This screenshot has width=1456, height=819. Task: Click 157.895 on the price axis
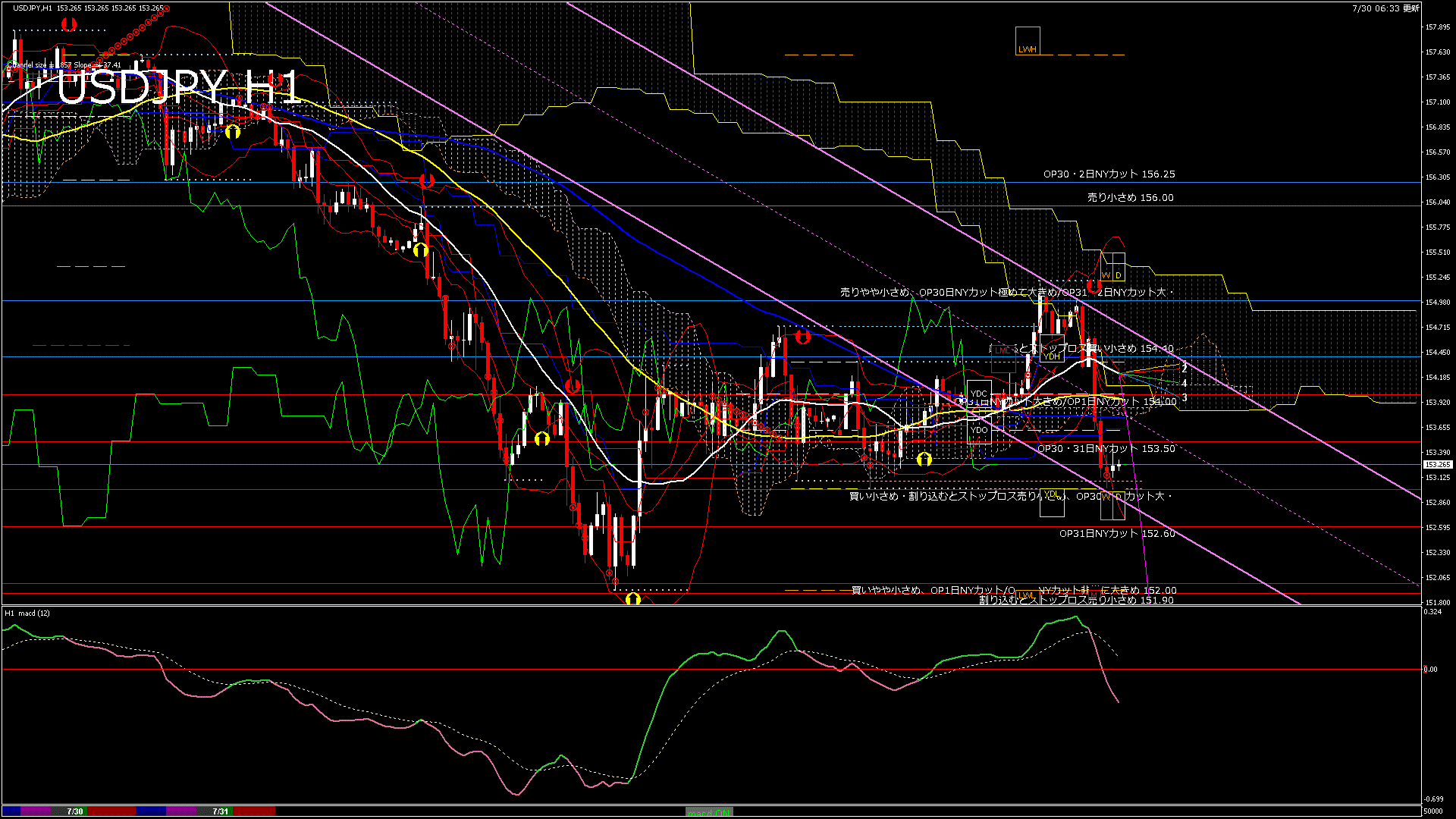1438,27
